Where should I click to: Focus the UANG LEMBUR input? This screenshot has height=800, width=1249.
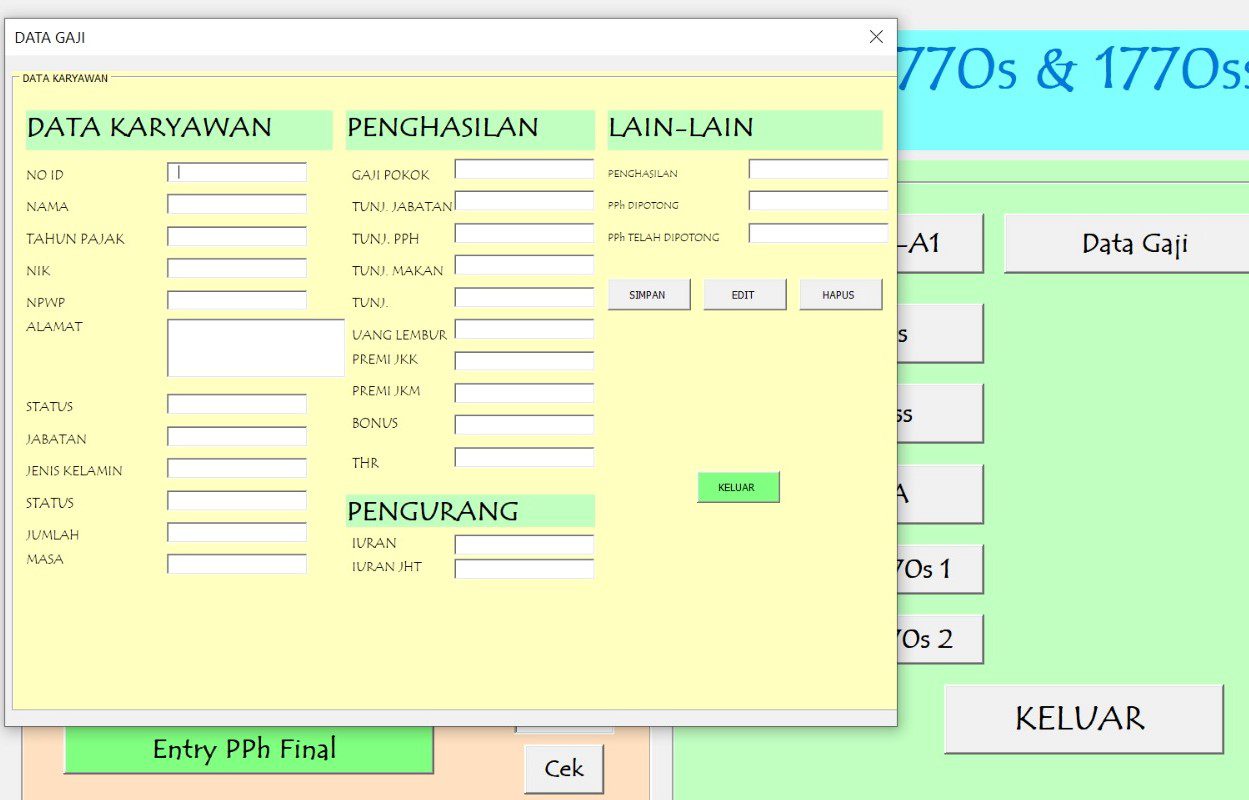(x=524, y=330)
